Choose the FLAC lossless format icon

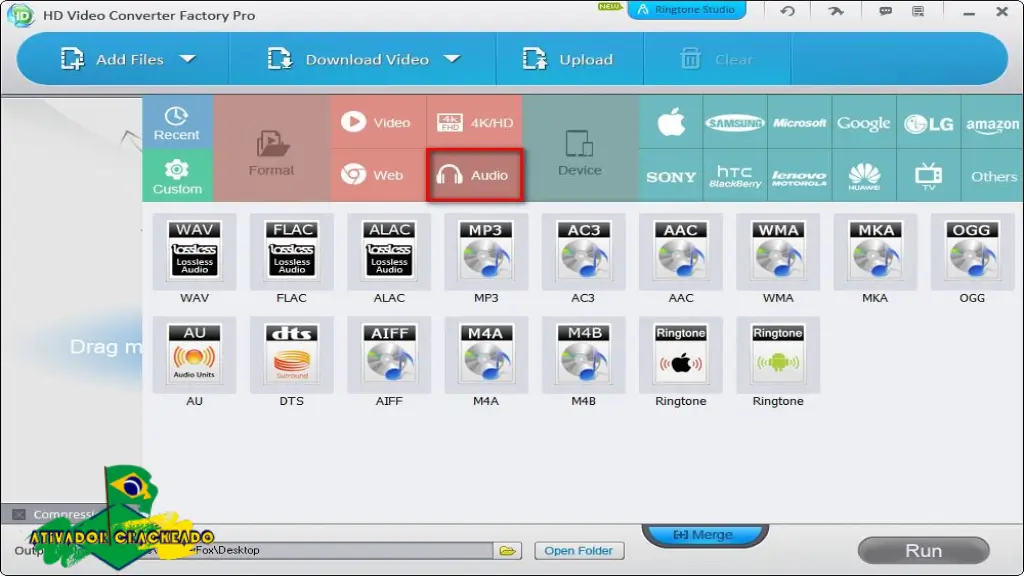291,252
